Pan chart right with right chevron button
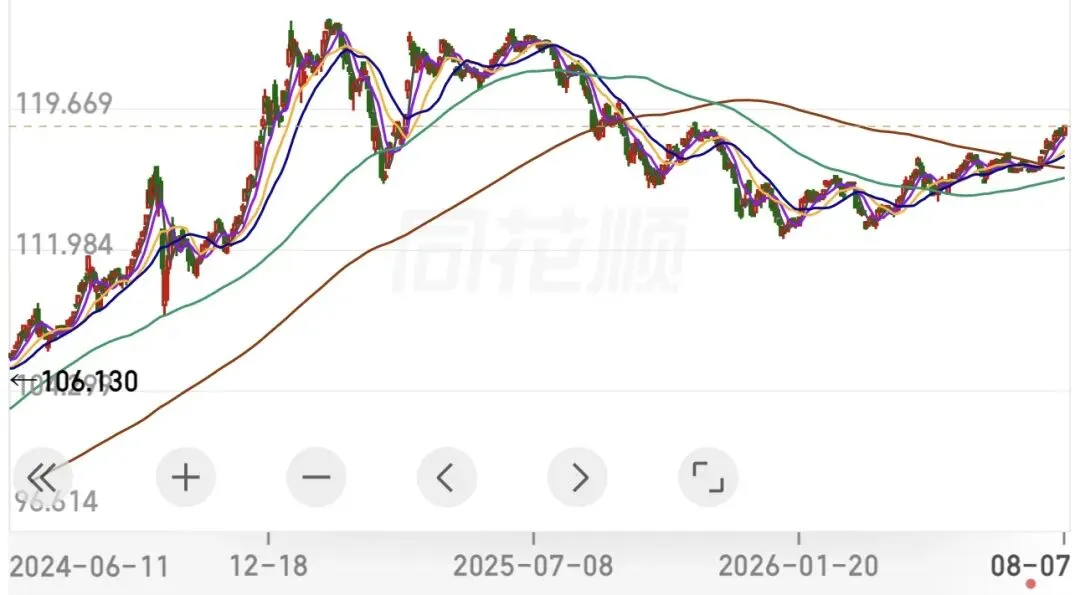Image resolution: width=1080 pixels, height=595 pixels. (577, 477)
